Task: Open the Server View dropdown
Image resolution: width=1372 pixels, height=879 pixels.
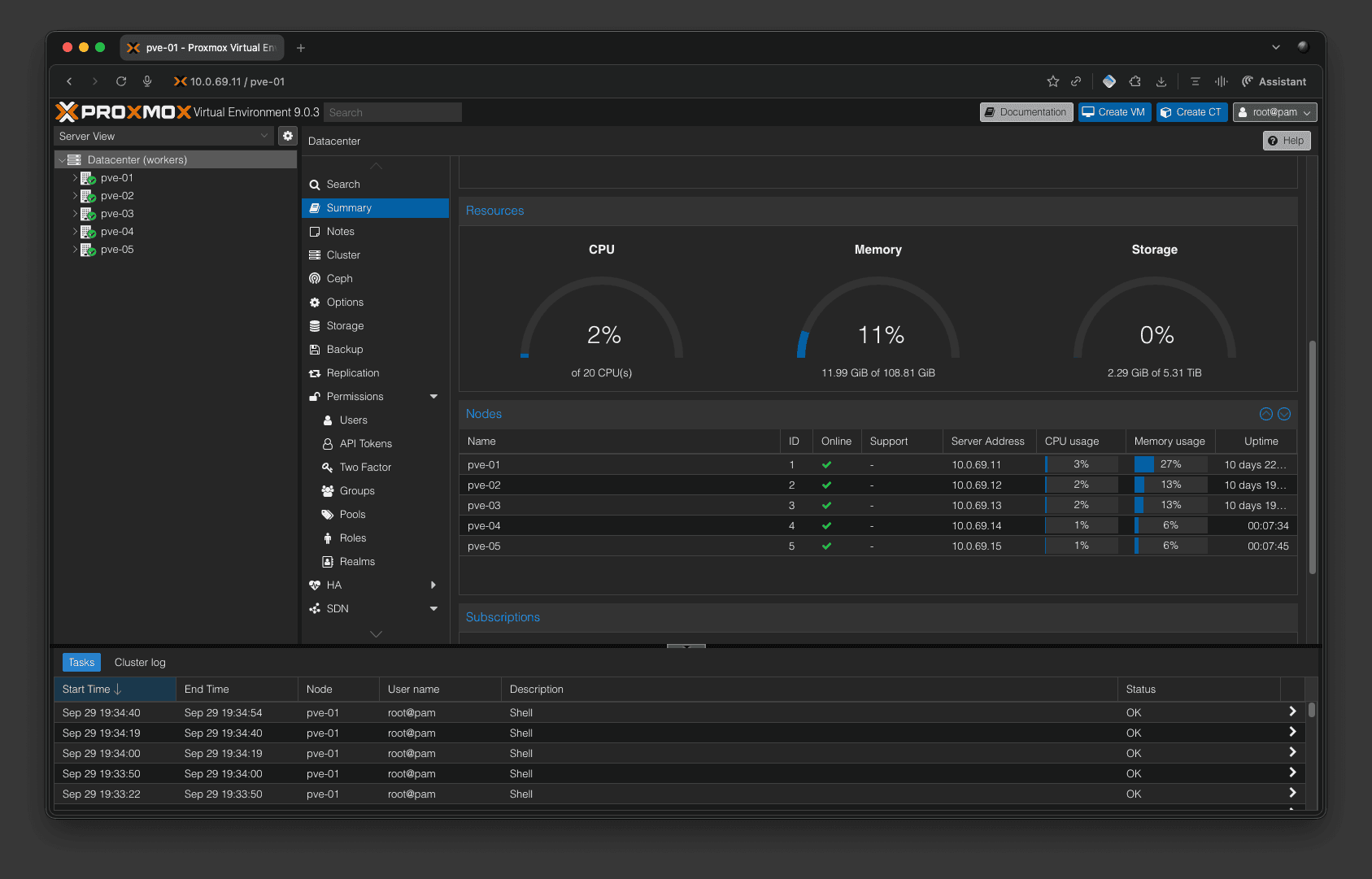Action: click(163, 136)
